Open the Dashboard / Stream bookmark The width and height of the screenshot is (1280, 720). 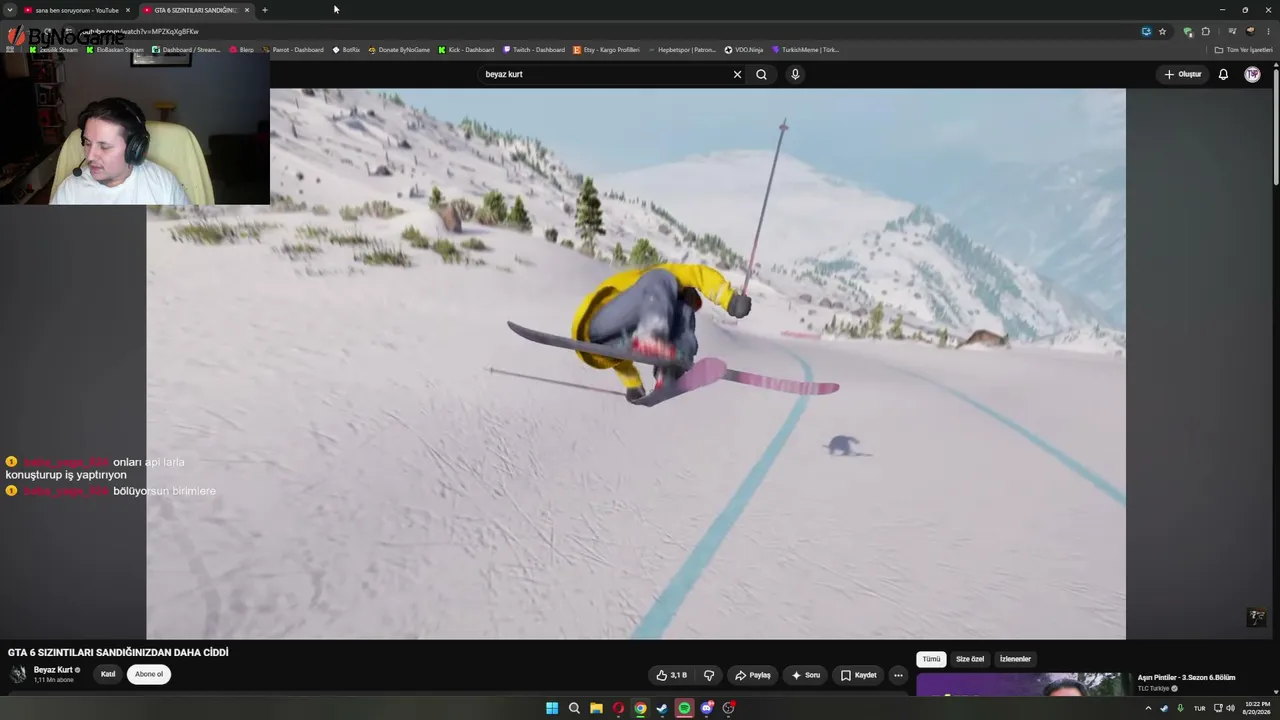[186, 49]
